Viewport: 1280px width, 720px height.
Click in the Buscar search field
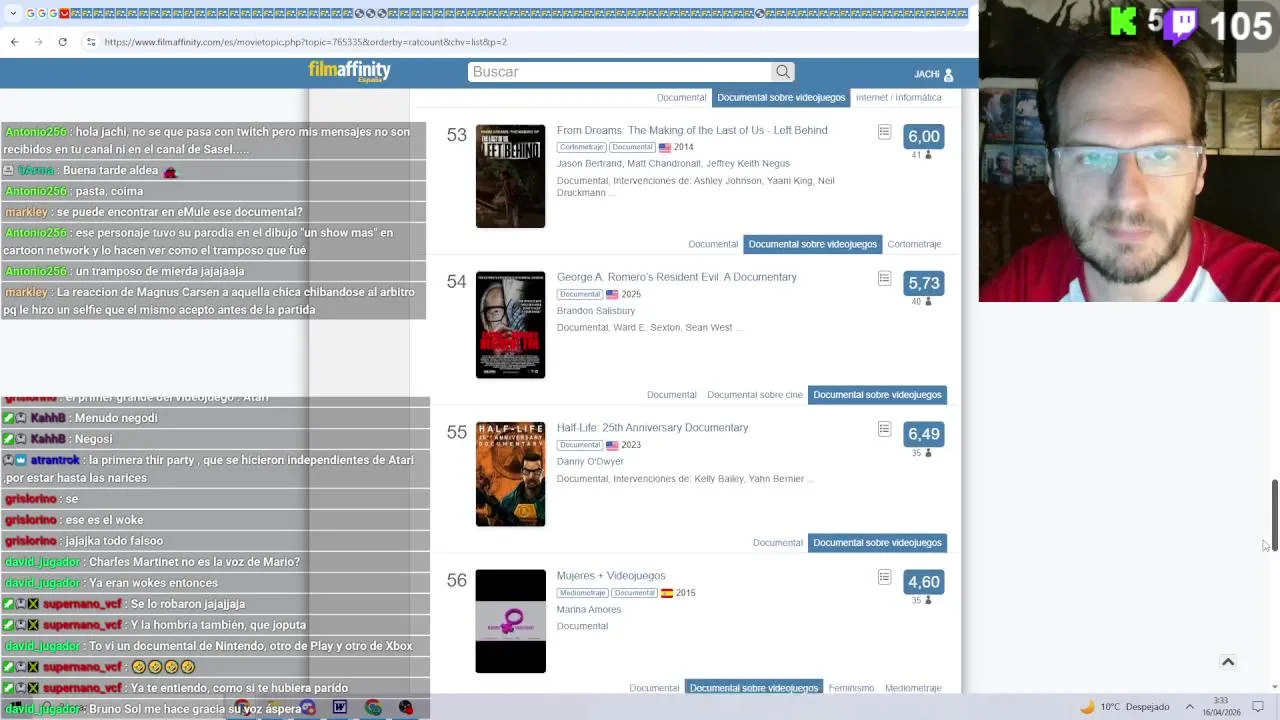point(620,72)
